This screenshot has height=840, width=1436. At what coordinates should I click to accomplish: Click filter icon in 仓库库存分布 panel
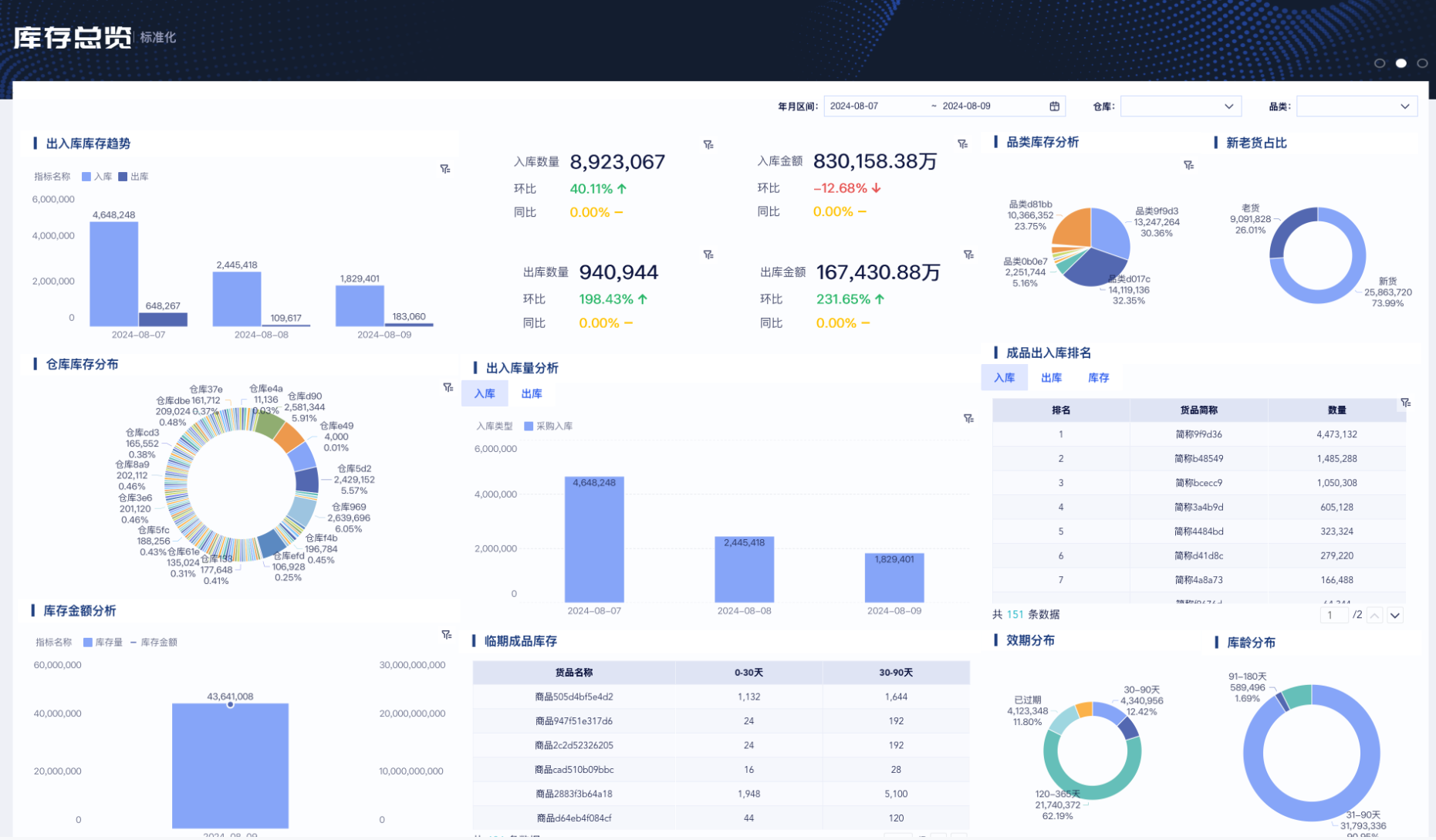tap(448, 387)
